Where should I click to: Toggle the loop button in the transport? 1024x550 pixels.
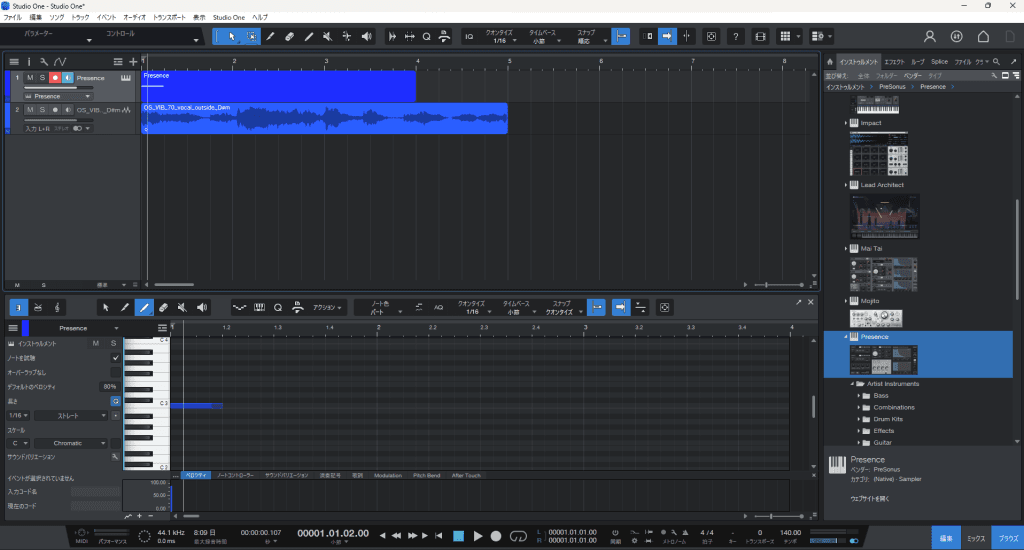tap(518, 536)
